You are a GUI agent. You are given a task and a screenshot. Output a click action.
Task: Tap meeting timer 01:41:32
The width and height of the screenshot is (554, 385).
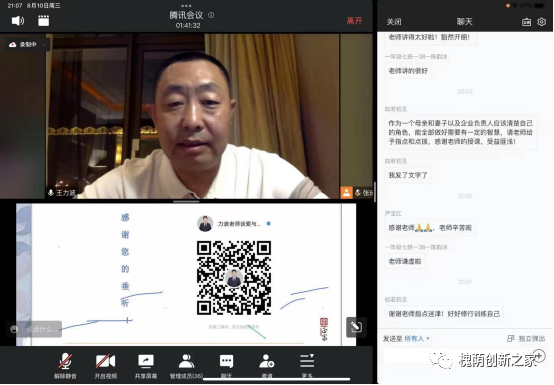pos(188,26)
